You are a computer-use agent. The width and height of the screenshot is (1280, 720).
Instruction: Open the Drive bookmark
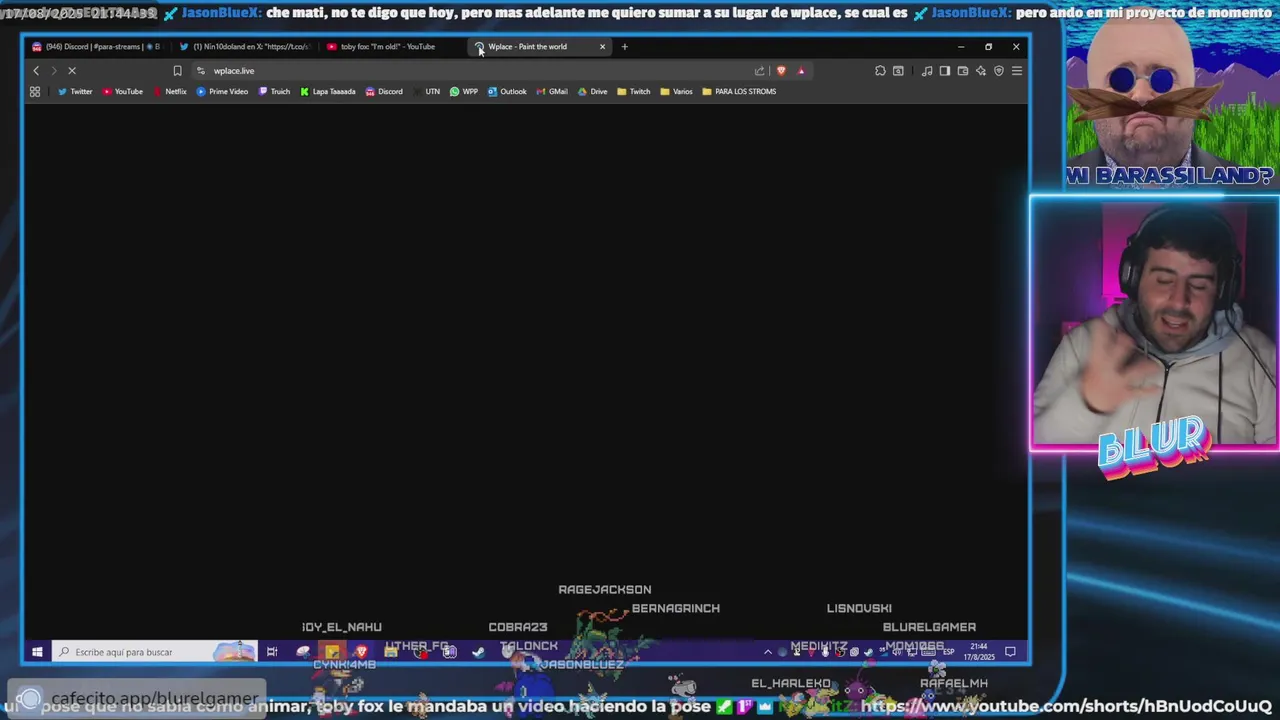tap(593, 92)
